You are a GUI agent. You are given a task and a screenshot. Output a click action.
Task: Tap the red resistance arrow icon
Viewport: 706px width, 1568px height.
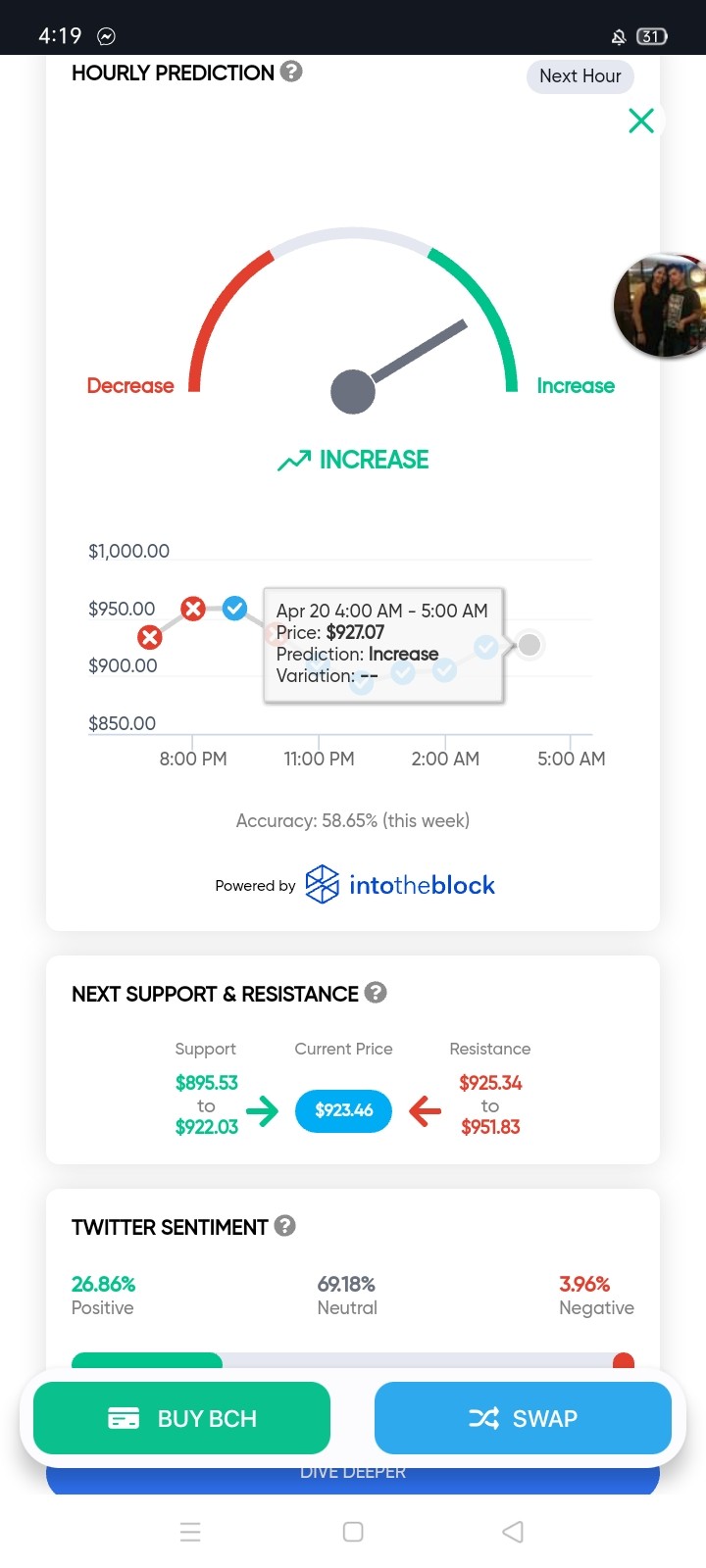(x=425, y=1110)
